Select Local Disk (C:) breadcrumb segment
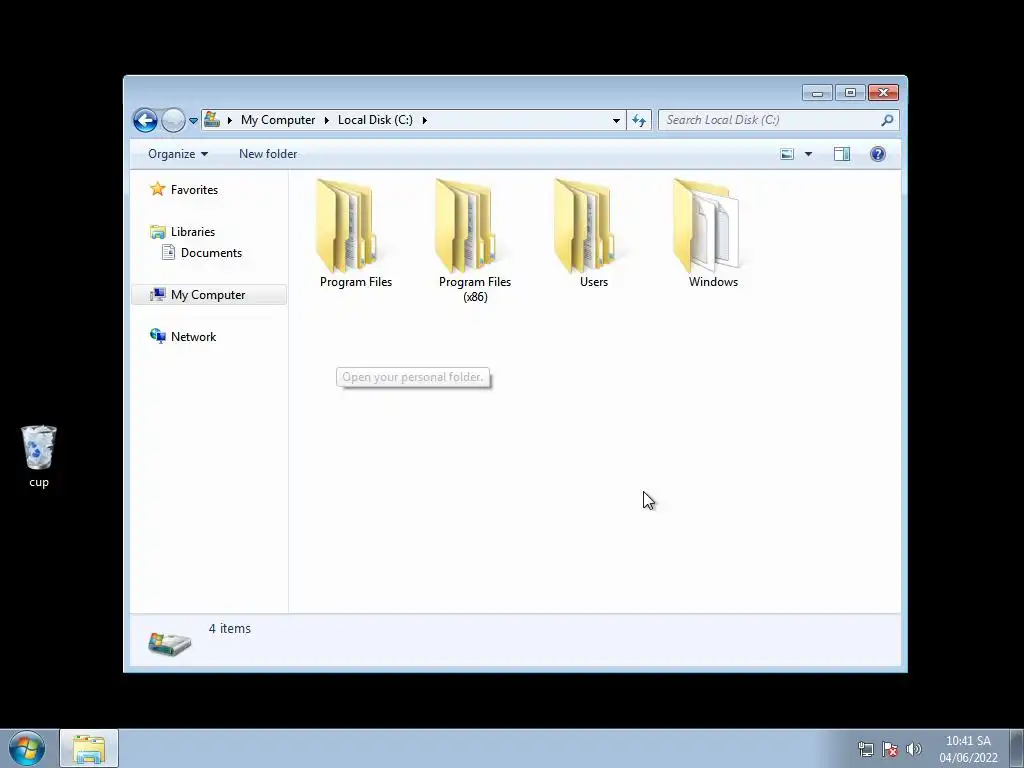Screen dimensions: 1024x768 tap(375, 120)
